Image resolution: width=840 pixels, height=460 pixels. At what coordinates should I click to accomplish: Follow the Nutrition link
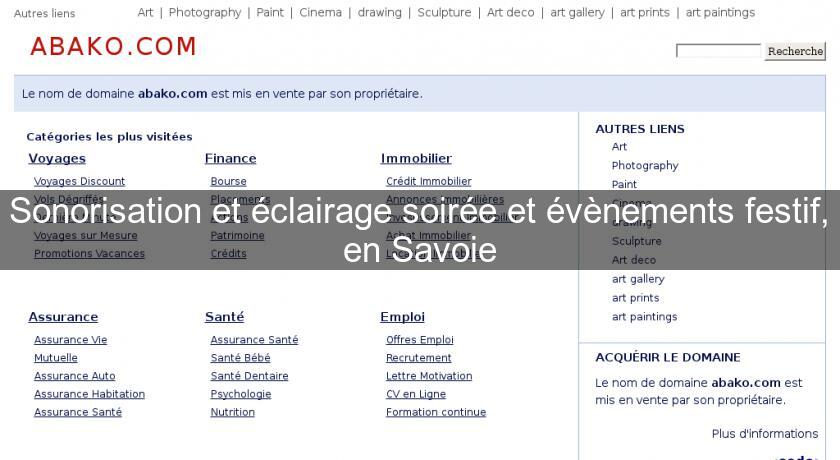pos(232,412)
